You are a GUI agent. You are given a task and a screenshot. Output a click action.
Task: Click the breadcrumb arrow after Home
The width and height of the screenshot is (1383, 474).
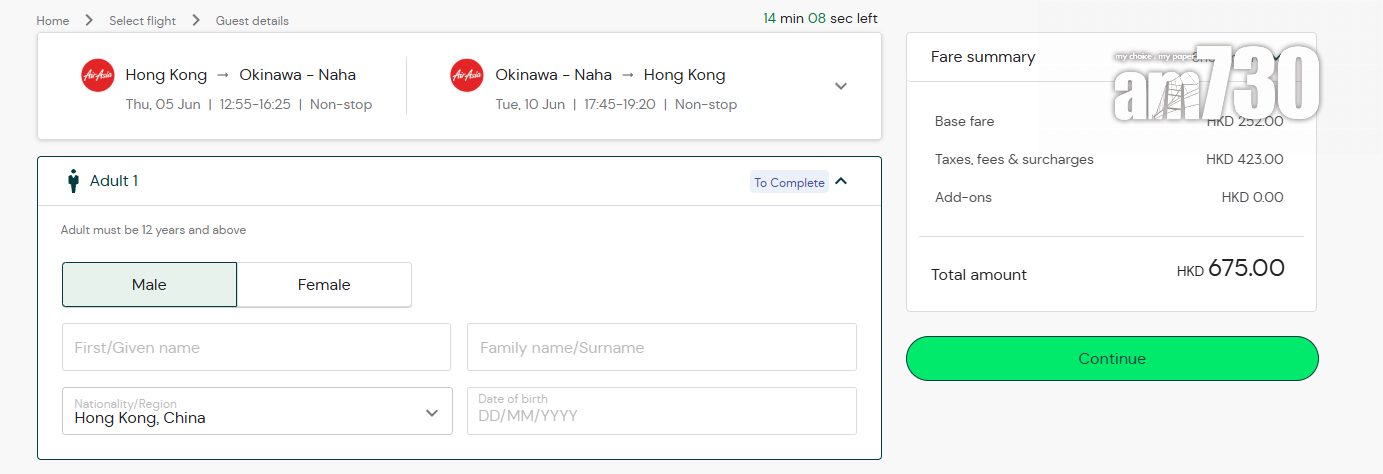(x=89, y=20)
